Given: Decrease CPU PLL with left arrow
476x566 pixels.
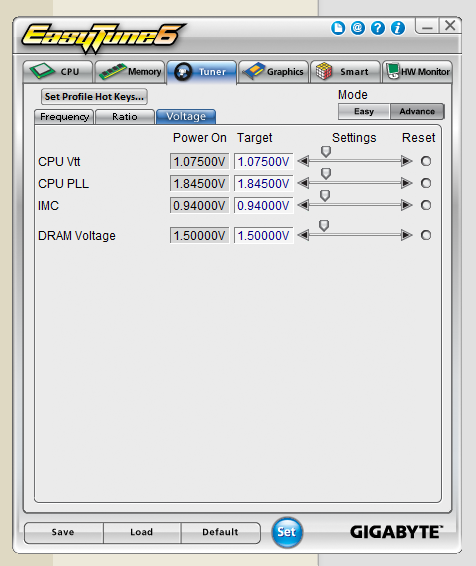Looking at the screenshot, I should 303,183.
